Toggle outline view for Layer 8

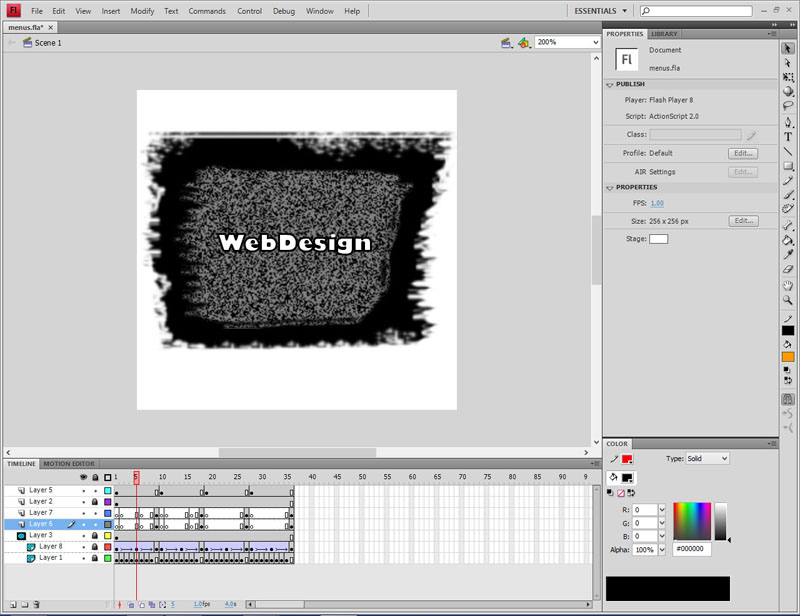(107, 547)
